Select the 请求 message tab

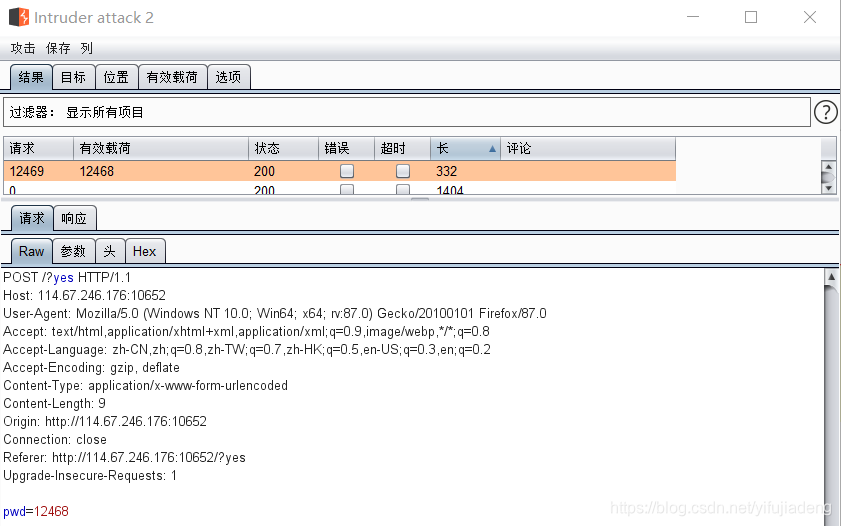(32, 218)
